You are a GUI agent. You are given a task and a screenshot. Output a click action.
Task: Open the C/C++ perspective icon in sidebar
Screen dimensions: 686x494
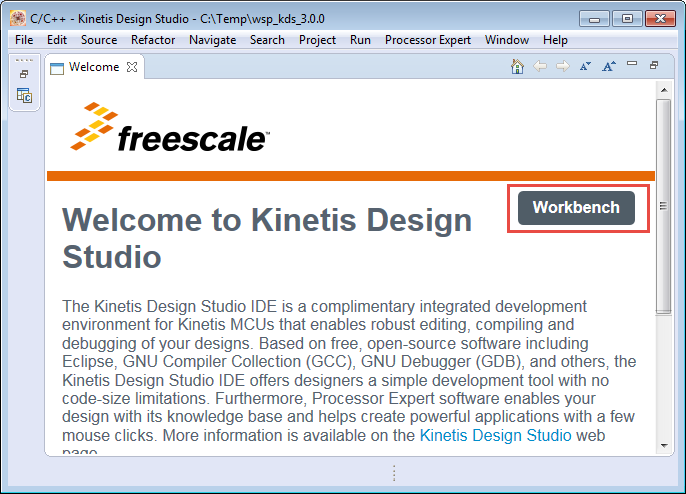point(24,96)
